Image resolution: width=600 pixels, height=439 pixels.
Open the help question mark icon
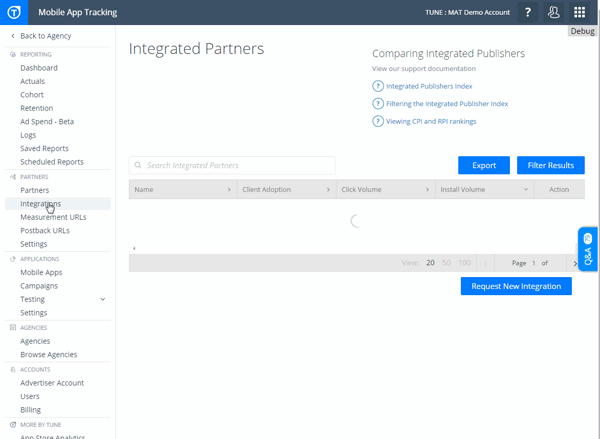click(x=527, y=13)
